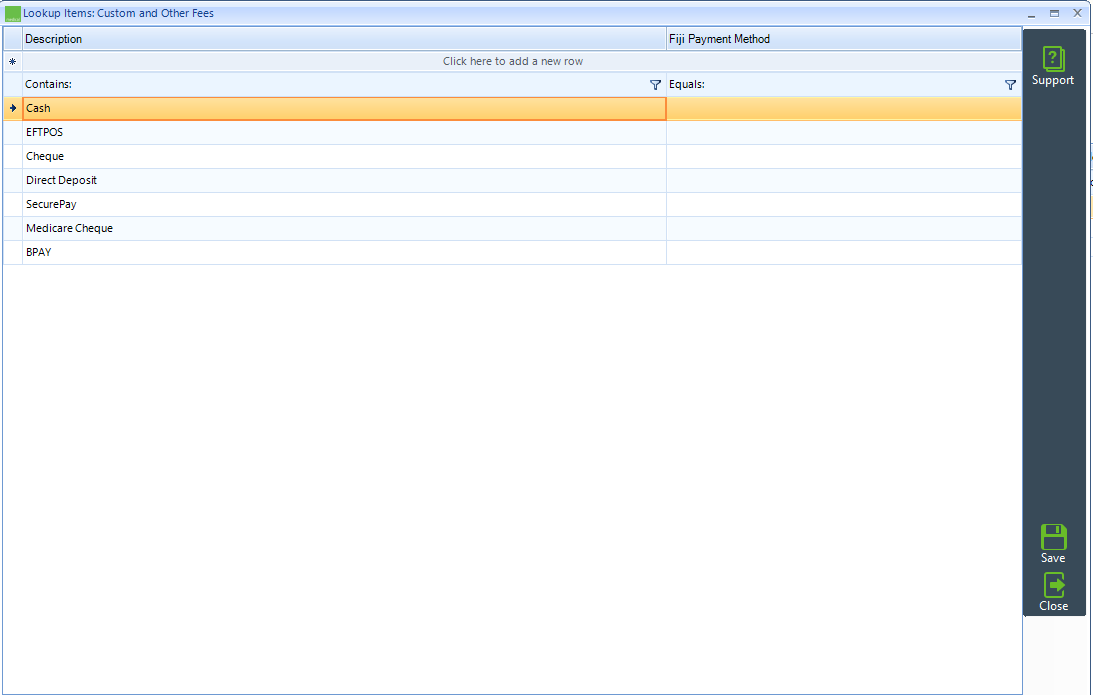Viewport: 1093px width, 695px height.
Task: Click here to add a new row
Action: pyautogui.click(x=513, y=61)
